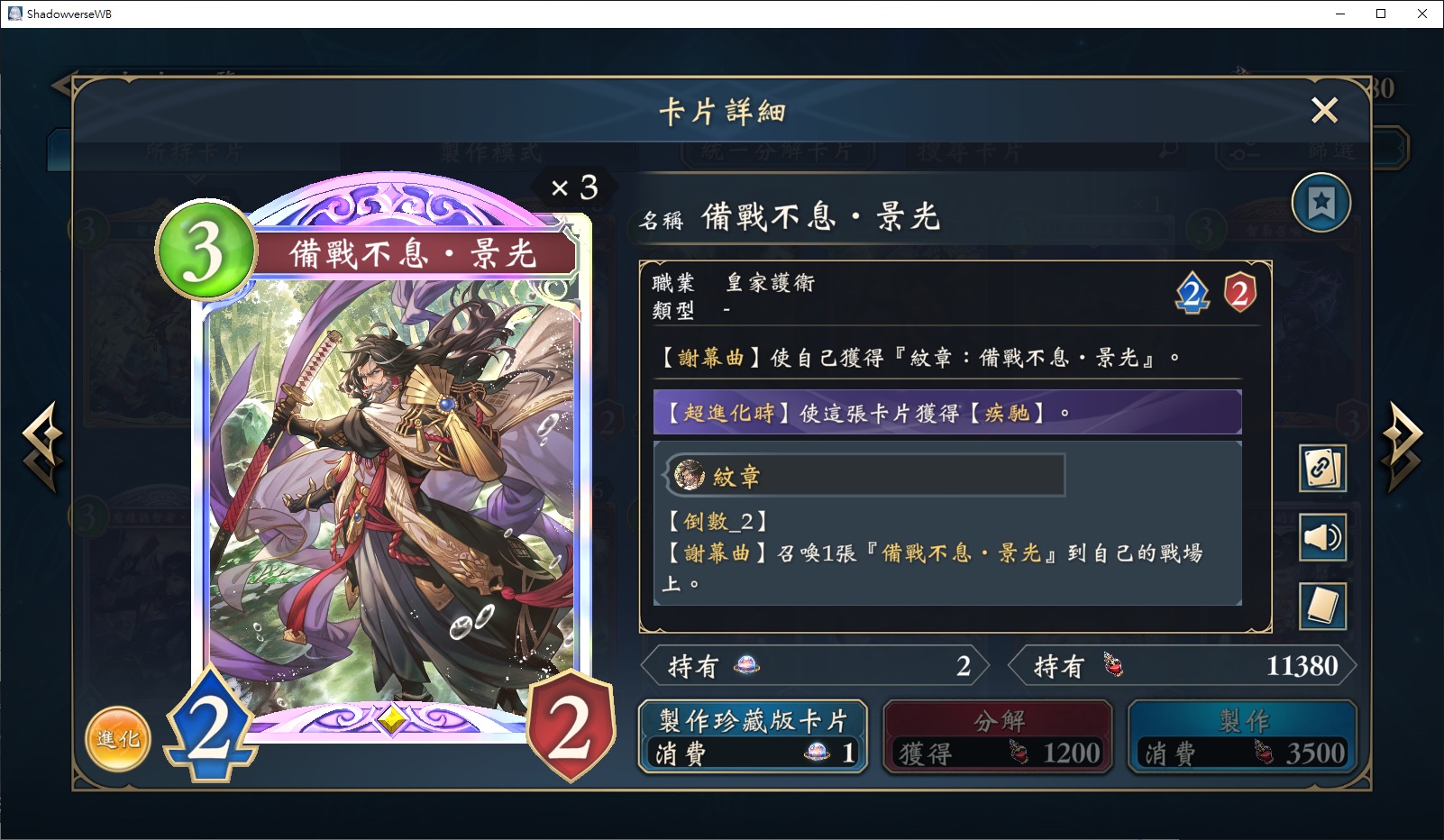Click the 分解 liquefy button
1444x840 pixels.
click(x=998, y=737)
